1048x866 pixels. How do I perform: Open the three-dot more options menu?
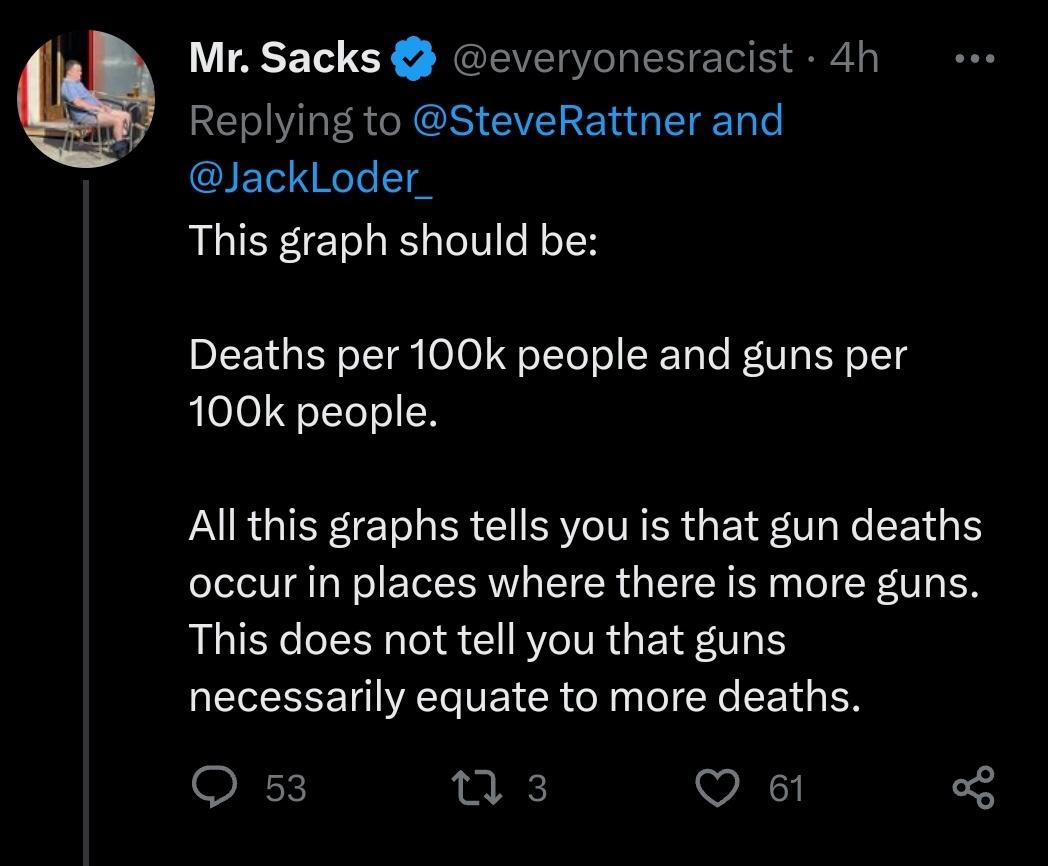point(971,59)
